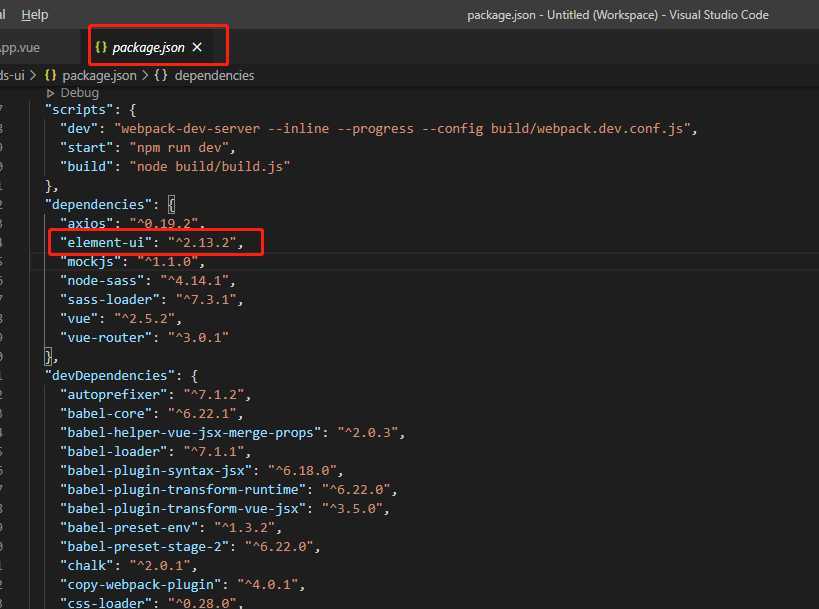Click the JSON braces icon on package.json tab
Screen dimensions: 819x609
(x=101, y=47)
